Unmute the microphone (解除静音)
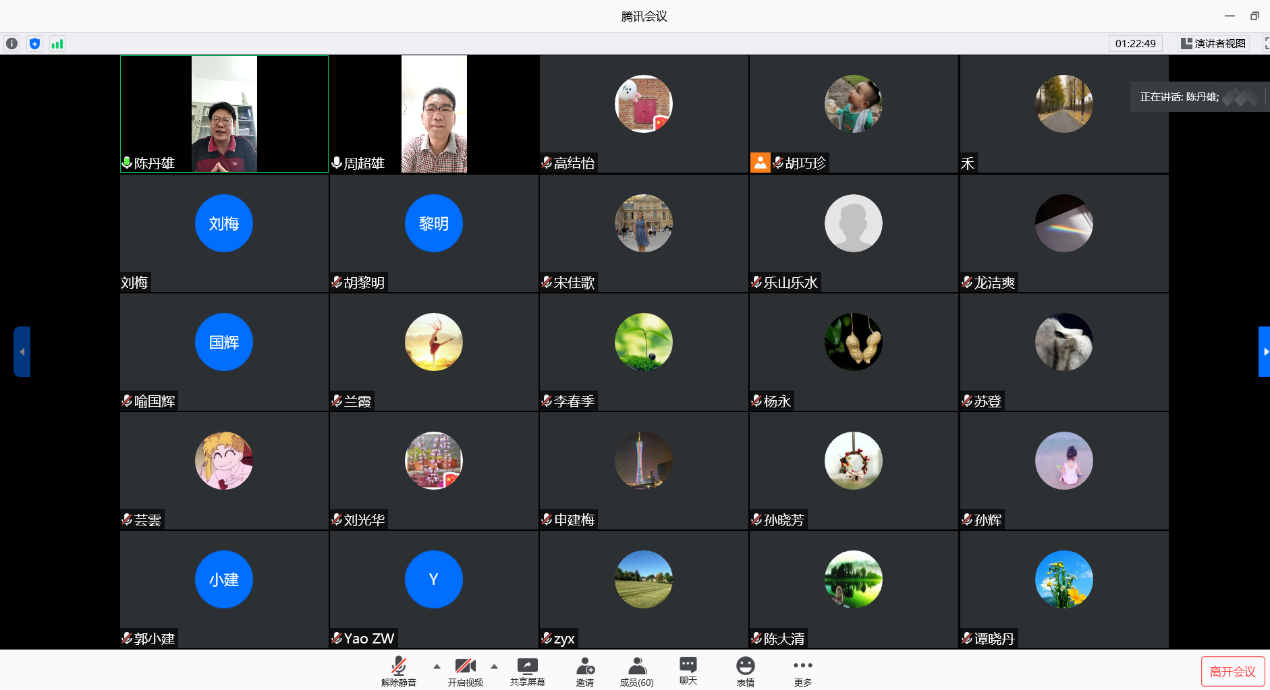 pyautogui.click(x=398, y=670)
